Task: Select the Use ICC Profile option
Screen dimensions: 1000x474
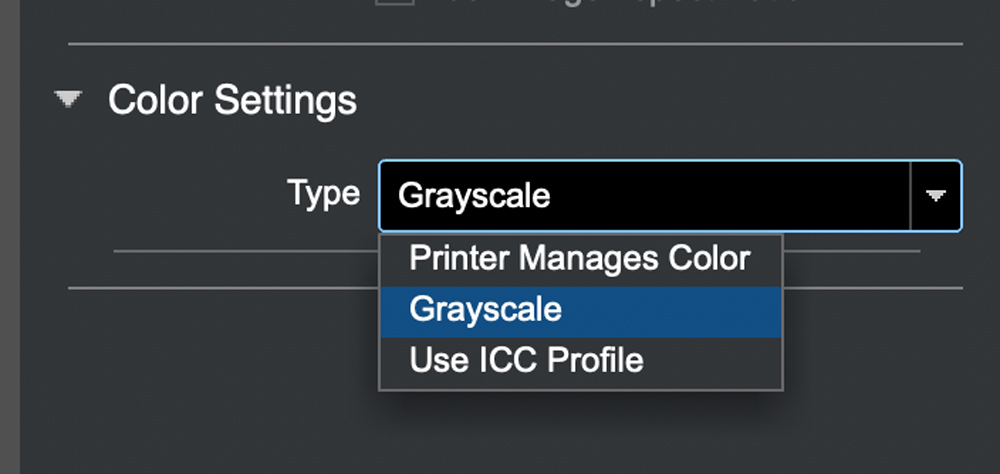Action: [579, 361]
